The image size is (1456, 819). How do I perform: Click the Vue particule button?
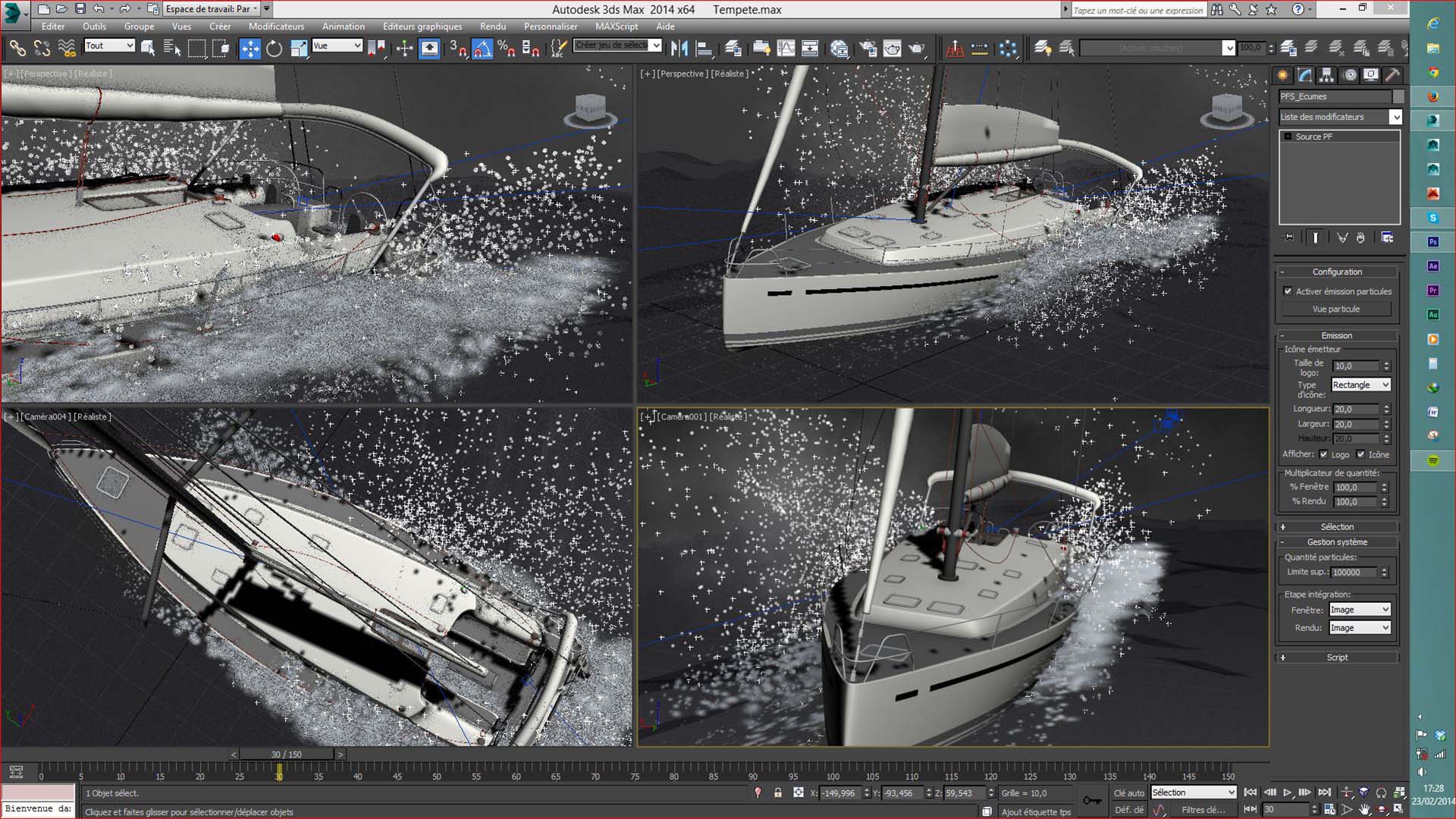[1336, 309]
